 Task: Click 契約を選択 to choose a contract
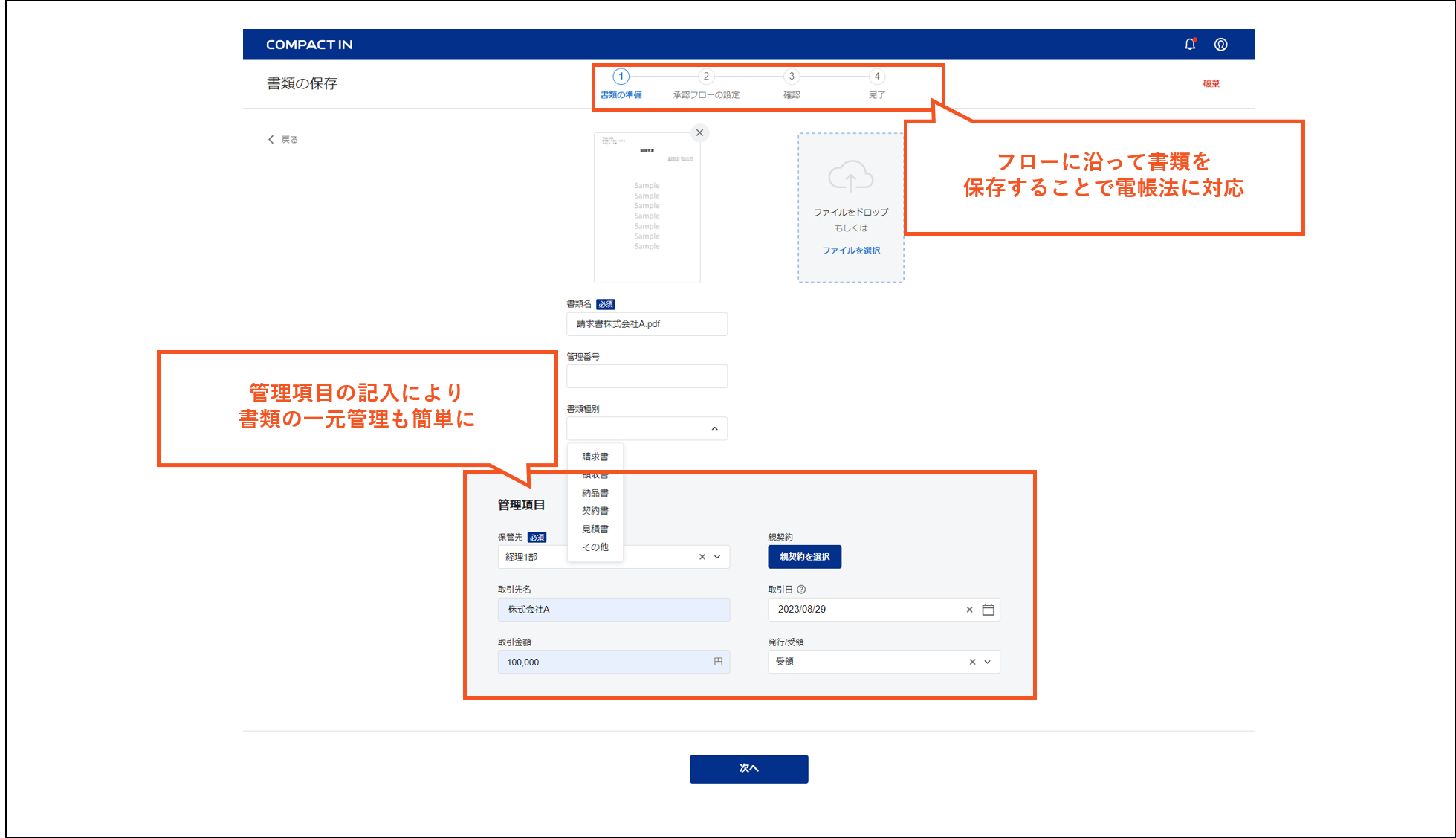(x=805, y=557)
